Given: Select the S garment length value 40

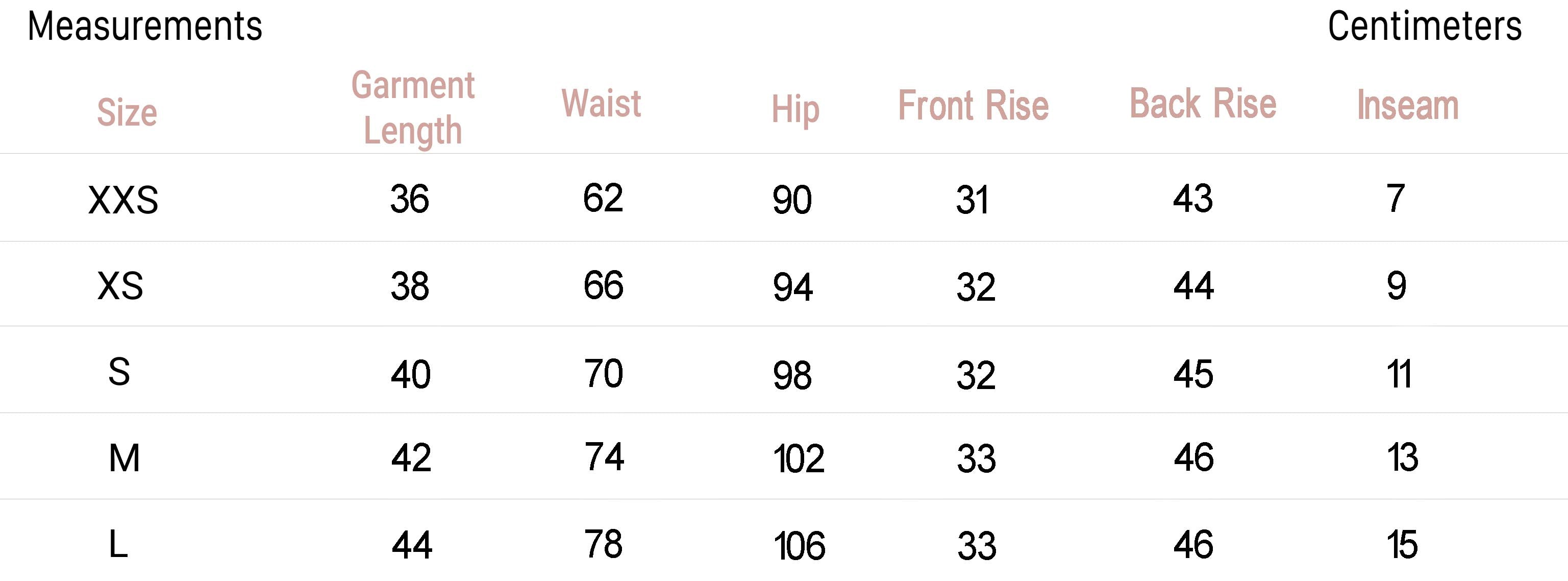Looking at the screenshot, I should tap(411, 374).
